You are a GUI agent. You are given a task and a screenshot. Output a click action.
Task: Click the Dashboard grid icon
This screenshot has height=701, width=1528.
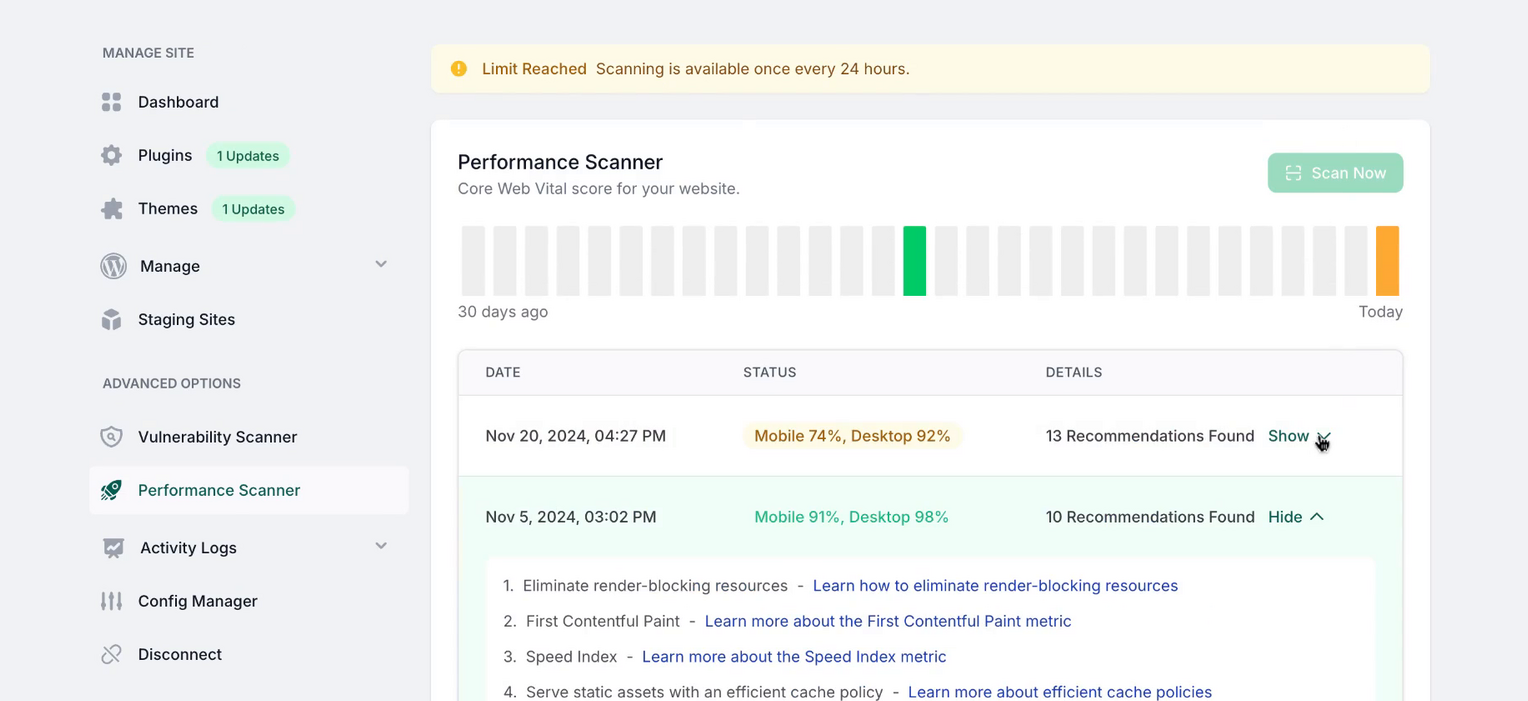click(x=111, y=102)
